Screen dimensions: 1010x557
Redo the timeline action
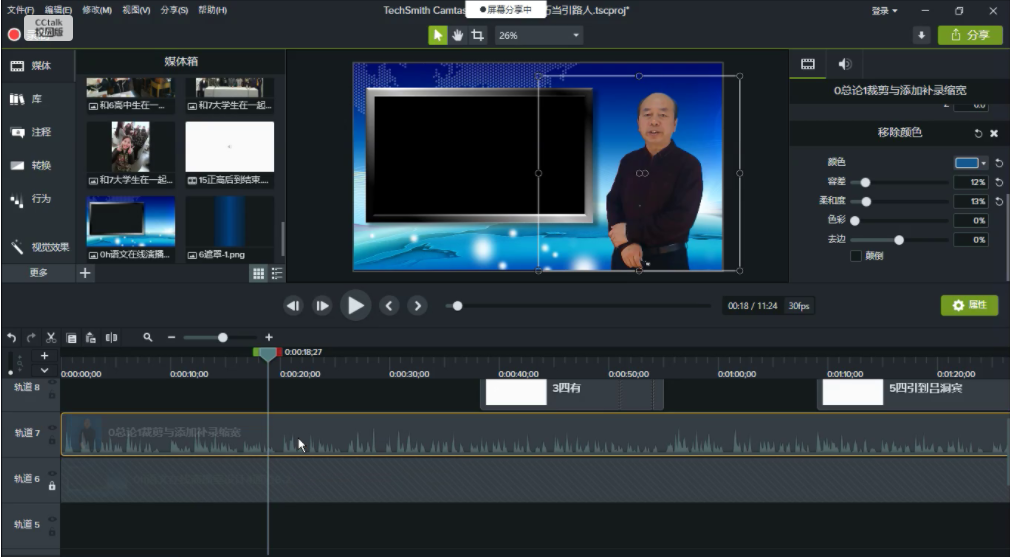(31, 337)
